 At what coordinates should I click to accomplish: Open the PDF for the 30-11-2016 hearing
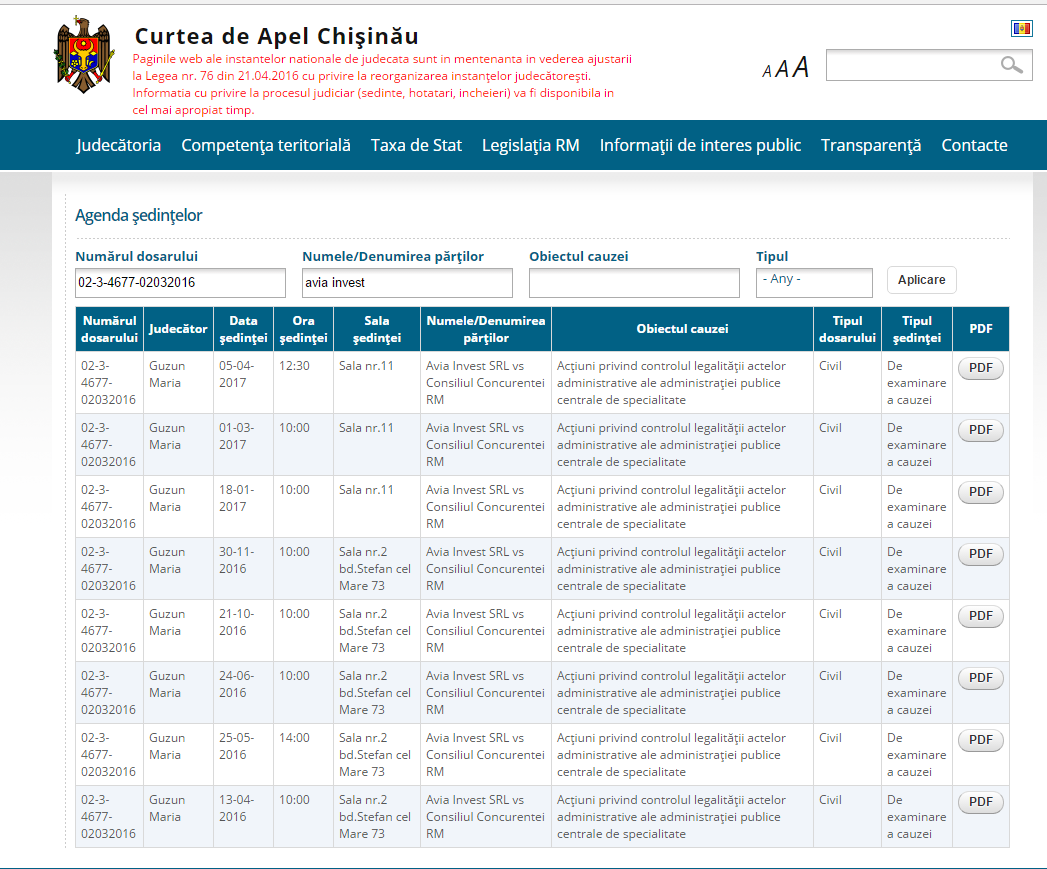point(979,553)
